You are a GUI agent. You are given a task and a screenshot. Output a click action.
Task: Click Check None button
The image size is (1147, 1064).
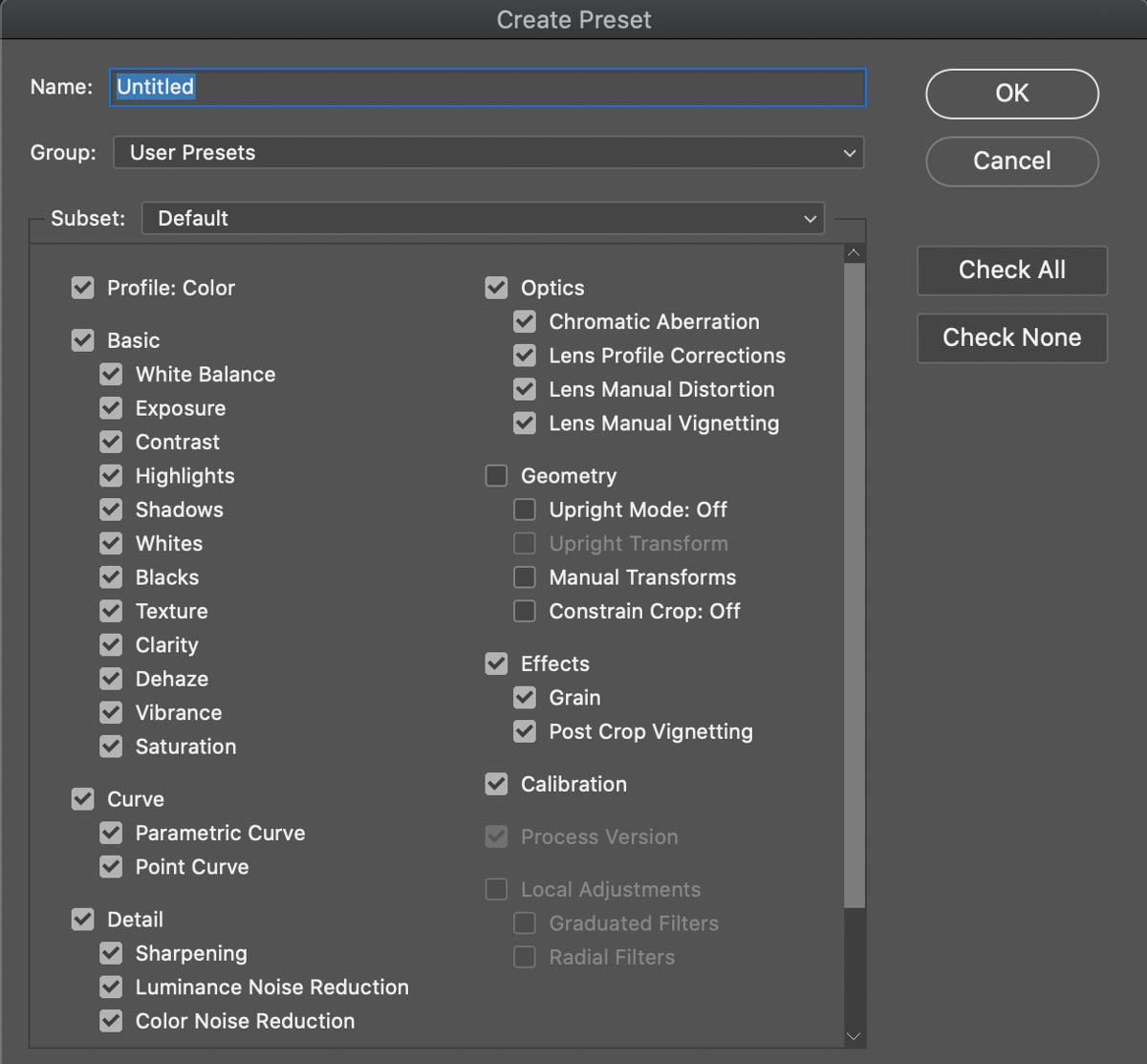point(1012,337)
